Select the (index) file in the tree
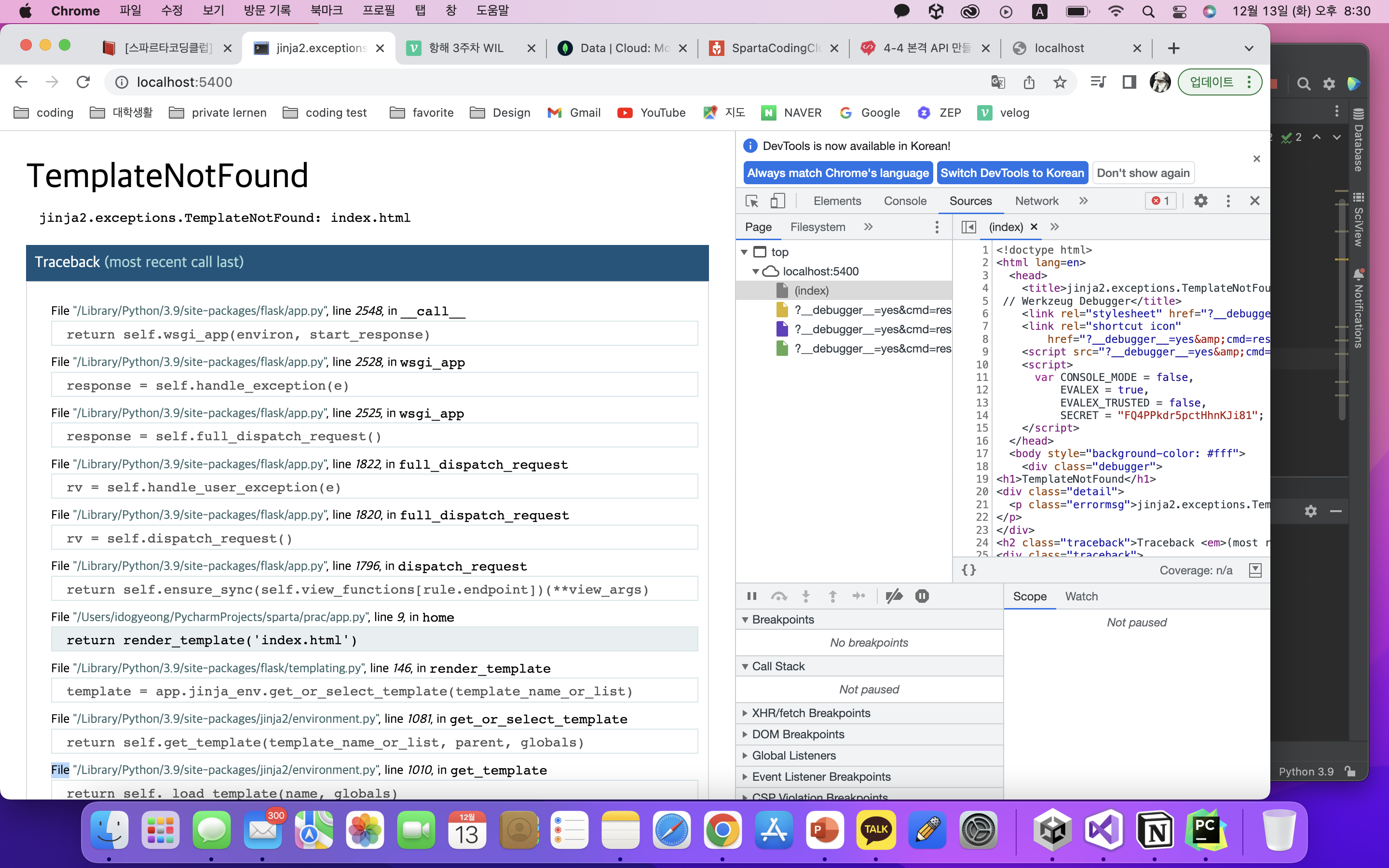 click(844, 290)
